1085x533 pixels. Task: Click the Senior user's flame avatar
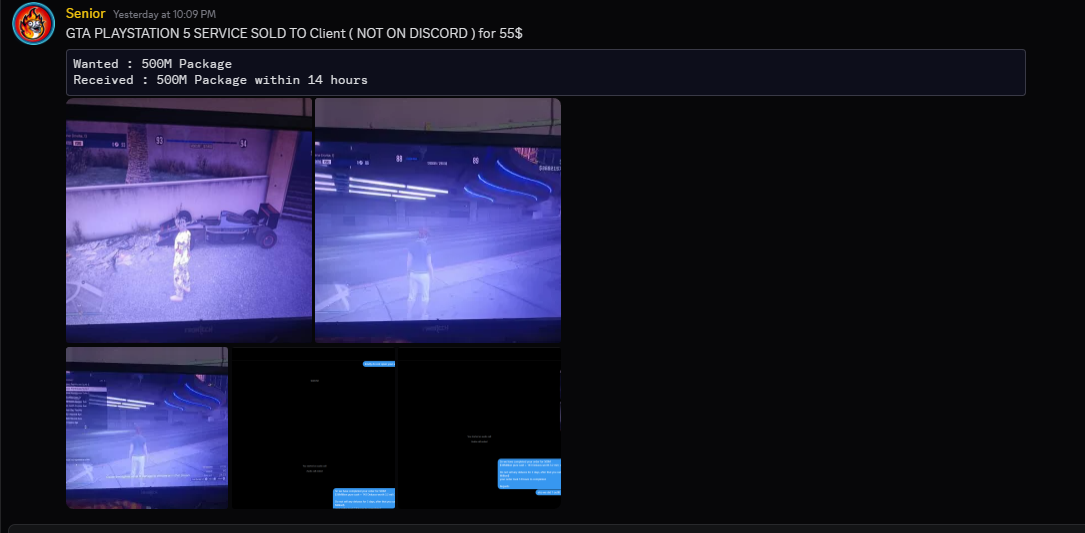33,24
